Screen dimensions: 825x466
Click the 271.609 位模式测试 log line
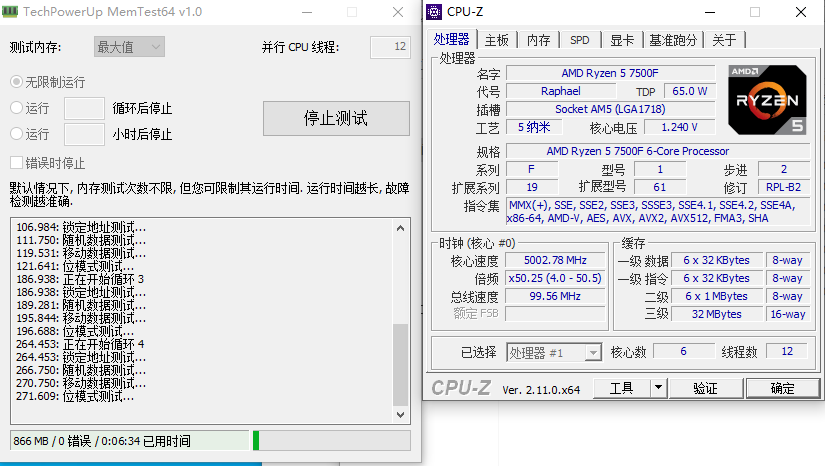[75, 396]
